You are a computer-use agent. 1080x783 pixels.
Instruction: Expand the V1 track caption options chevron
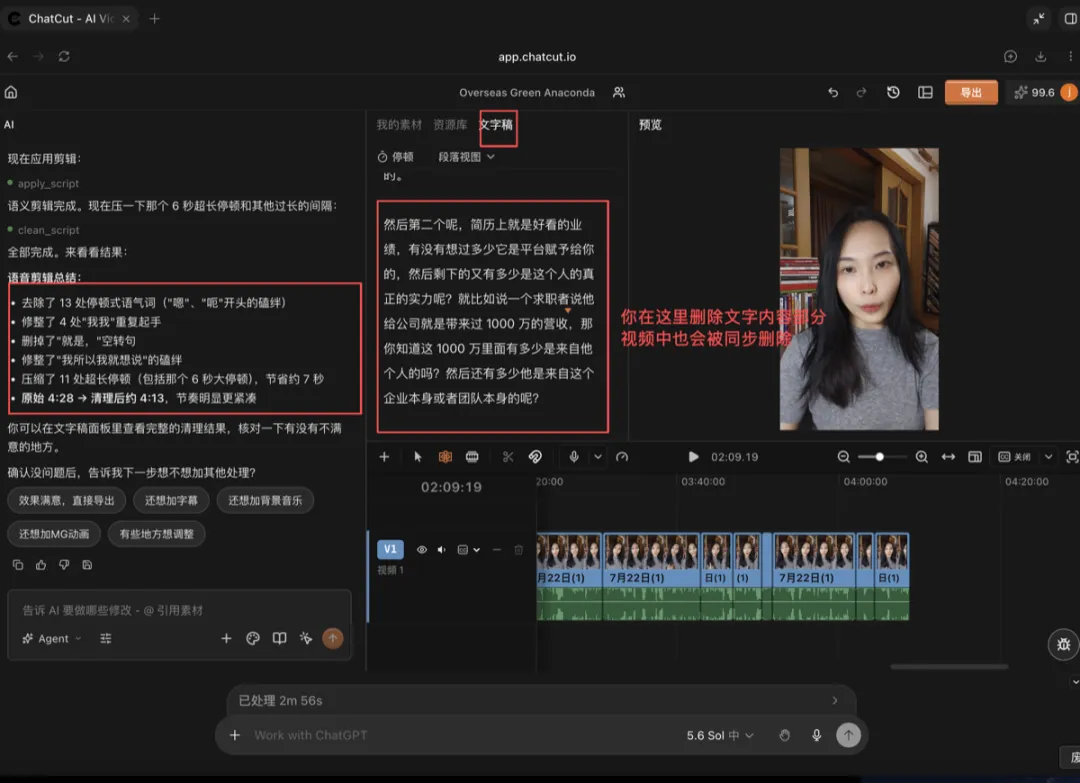tap(476, 550)
